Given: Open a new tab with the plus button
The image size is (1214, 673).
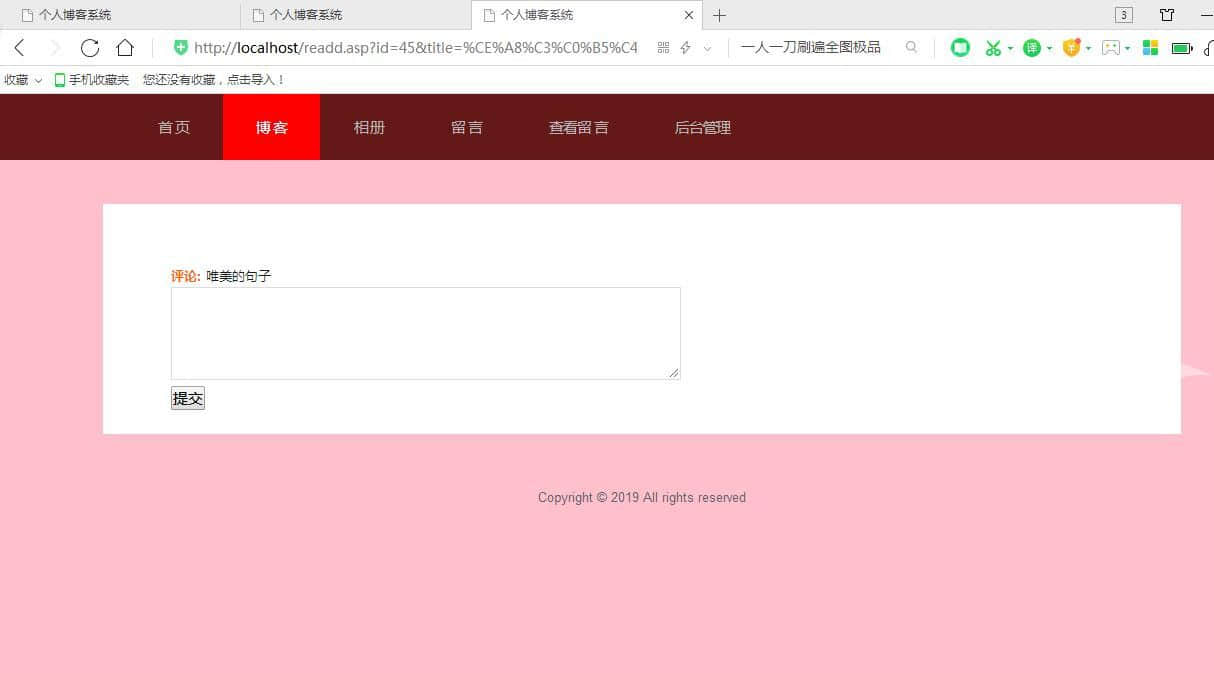Looking at the screenshot, I should [719, 15].
